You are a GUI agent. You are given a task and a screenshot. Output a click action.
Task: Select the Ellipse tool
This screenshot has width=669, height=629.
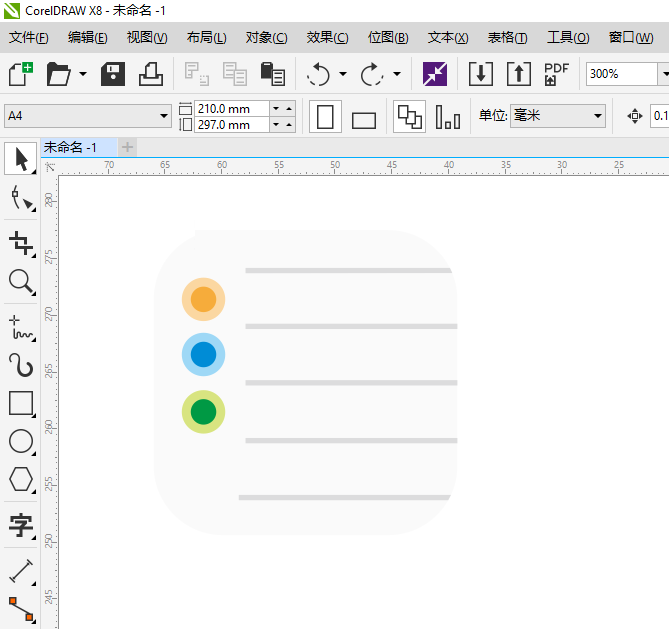21,441
